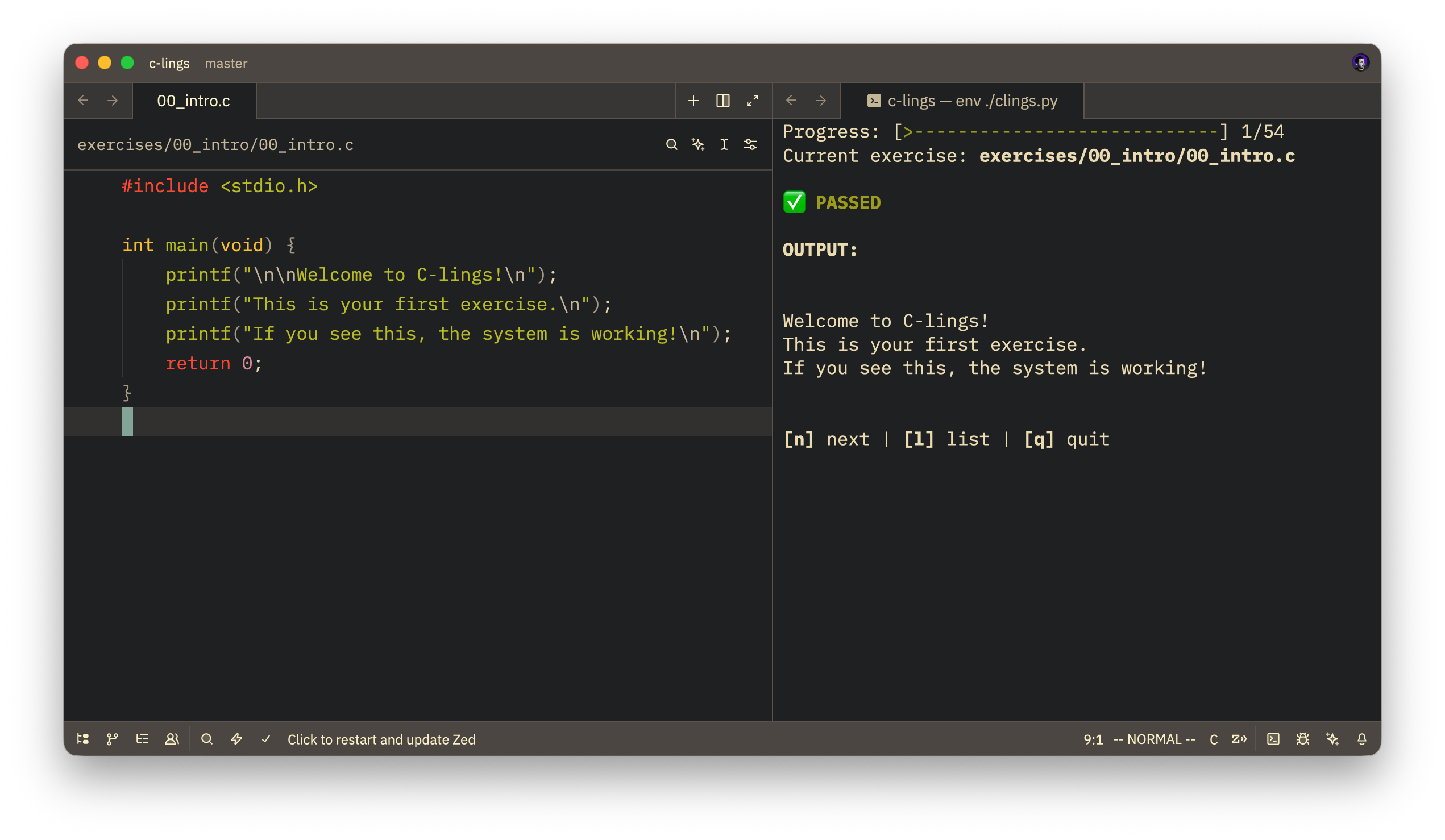Toggle edit predictions via the Z» status icon
This screenshot has height=840, width=1445.
(1240, 739)
